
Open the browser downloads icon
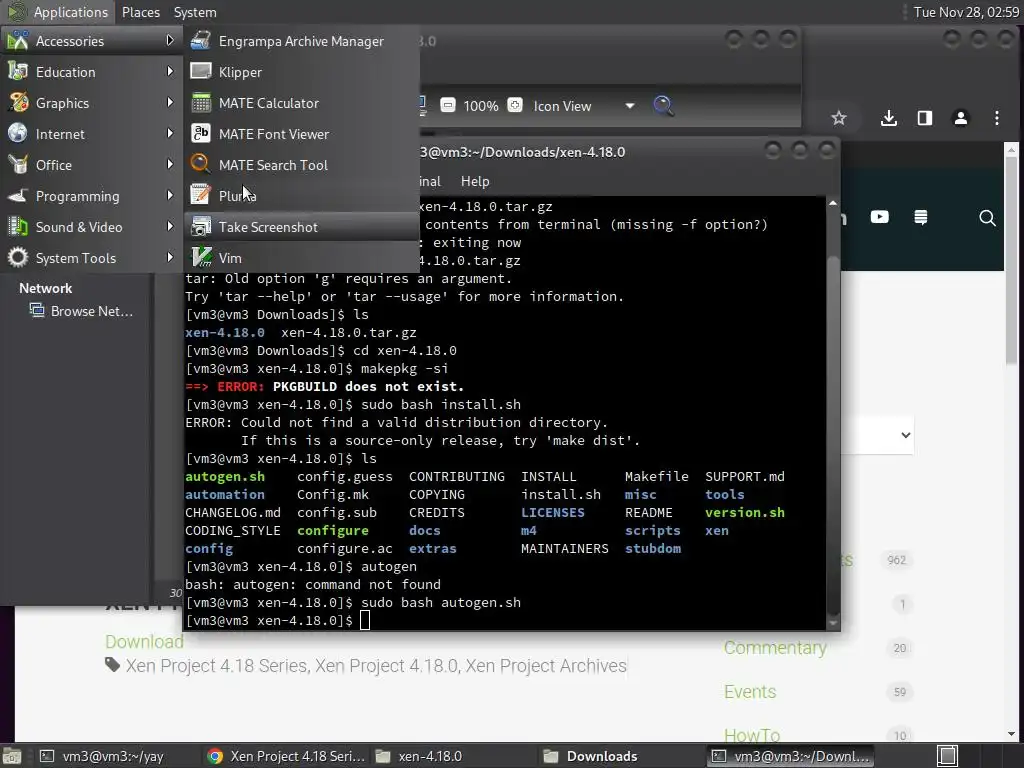point(888,118)
